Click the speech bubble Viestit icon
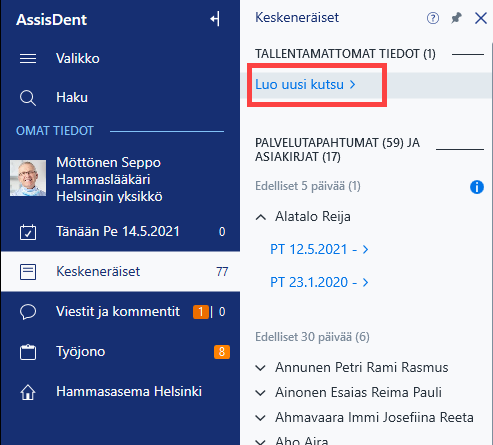493x445 pixels. pos(28,312)
